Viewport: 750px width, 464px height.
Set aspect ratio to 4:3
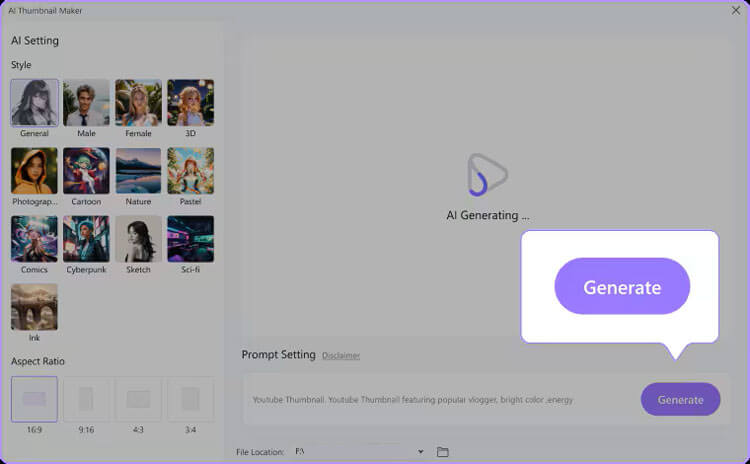pyautogui.click(x=138, y=399)
